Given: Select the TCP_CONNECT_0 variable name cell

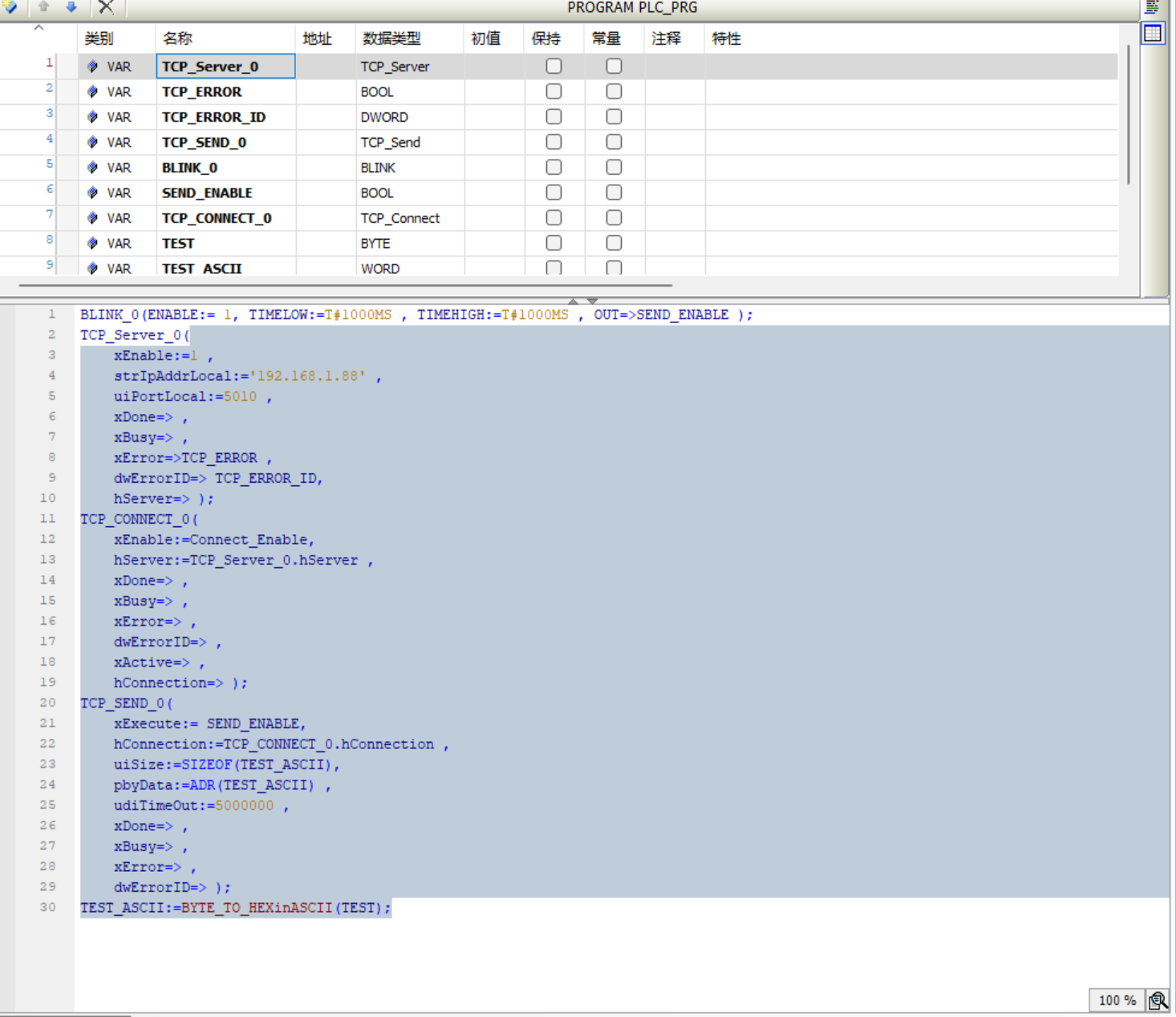Looking at the screenshot, I should click(226, 218).
